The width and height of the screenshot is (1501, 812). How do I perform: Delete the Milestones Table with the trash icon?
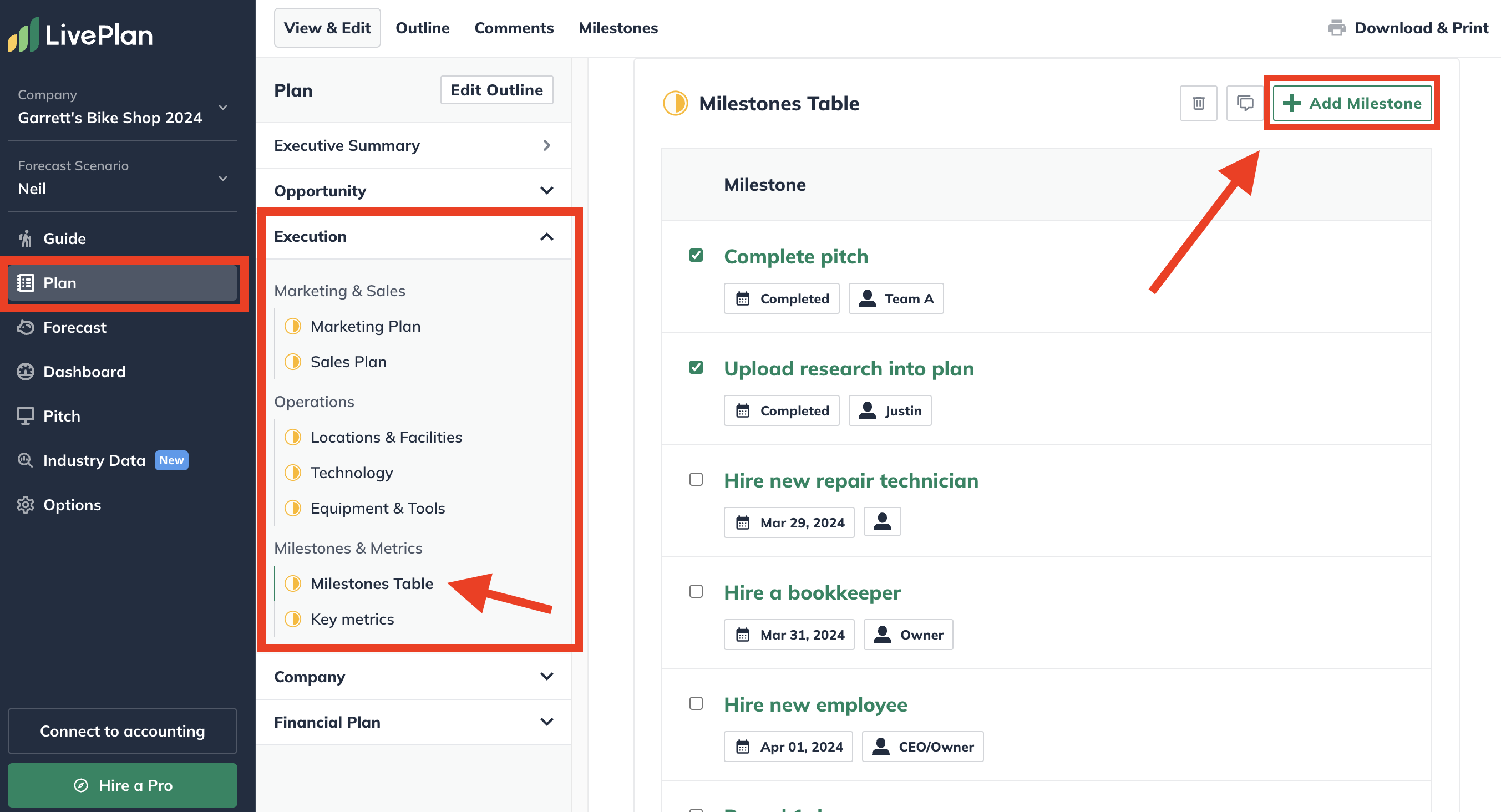(1198, 103)
